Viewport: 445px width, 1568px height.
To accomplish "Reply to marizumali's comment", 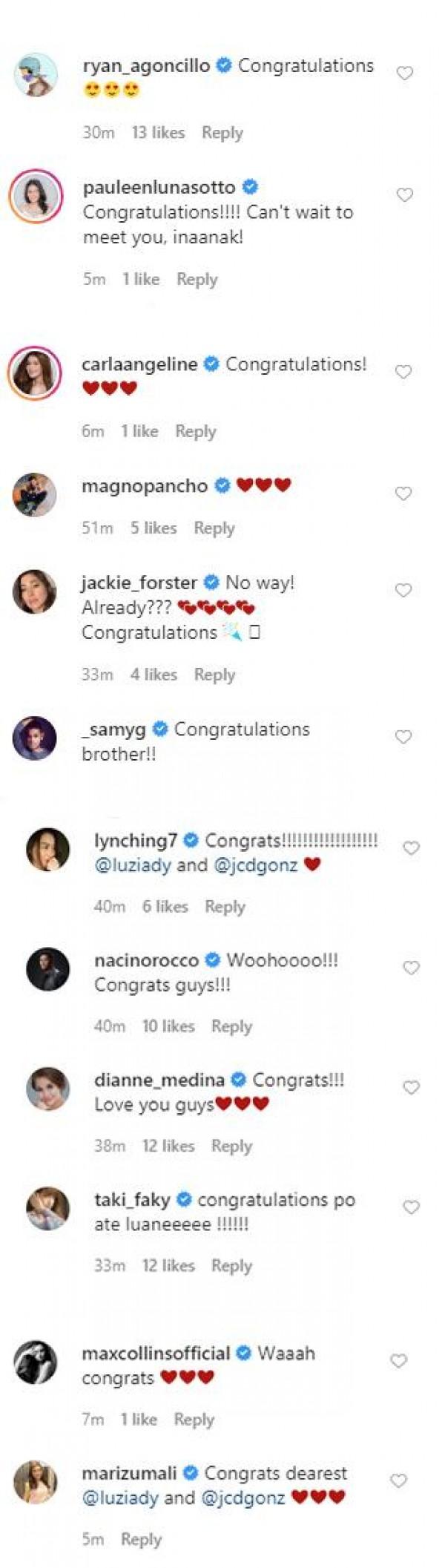I will coord(141,1539).
